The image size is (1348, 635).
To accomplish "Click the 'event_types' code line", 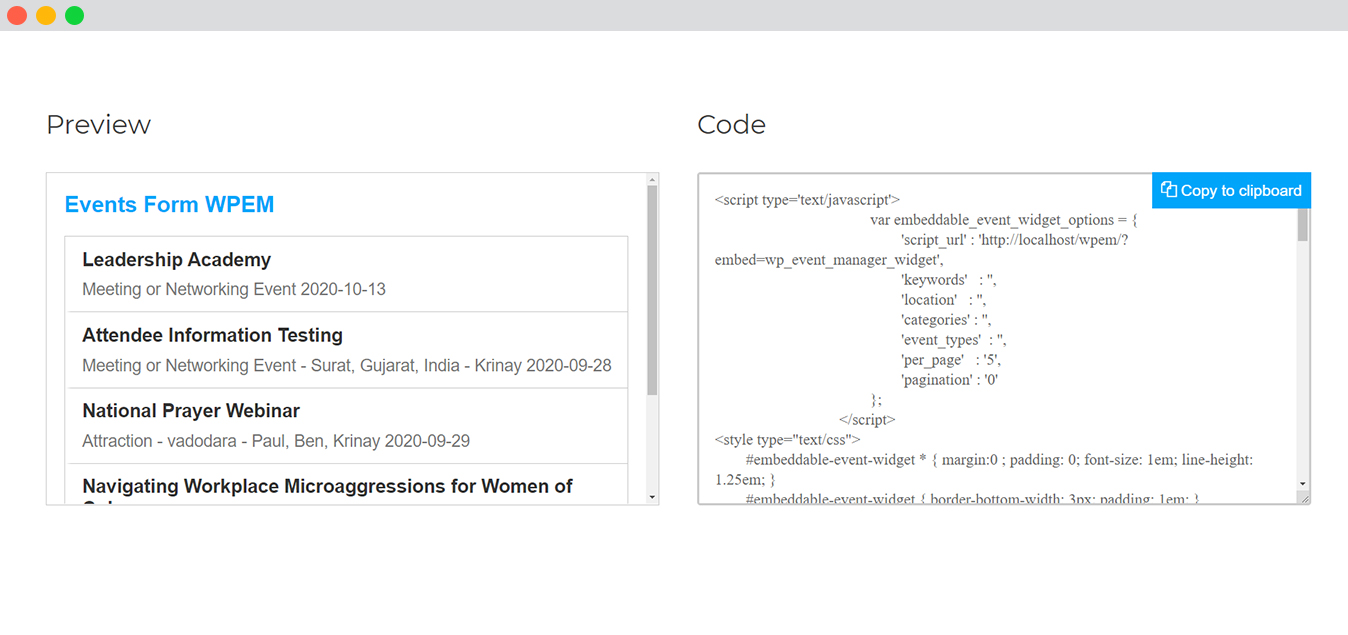I will coord(954,340).
